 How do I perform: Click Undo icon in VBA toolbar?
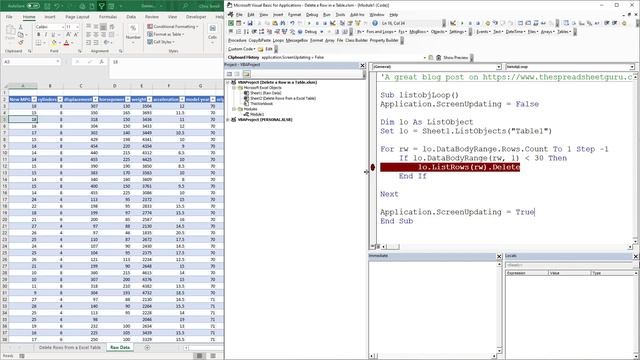coord(292,23)
